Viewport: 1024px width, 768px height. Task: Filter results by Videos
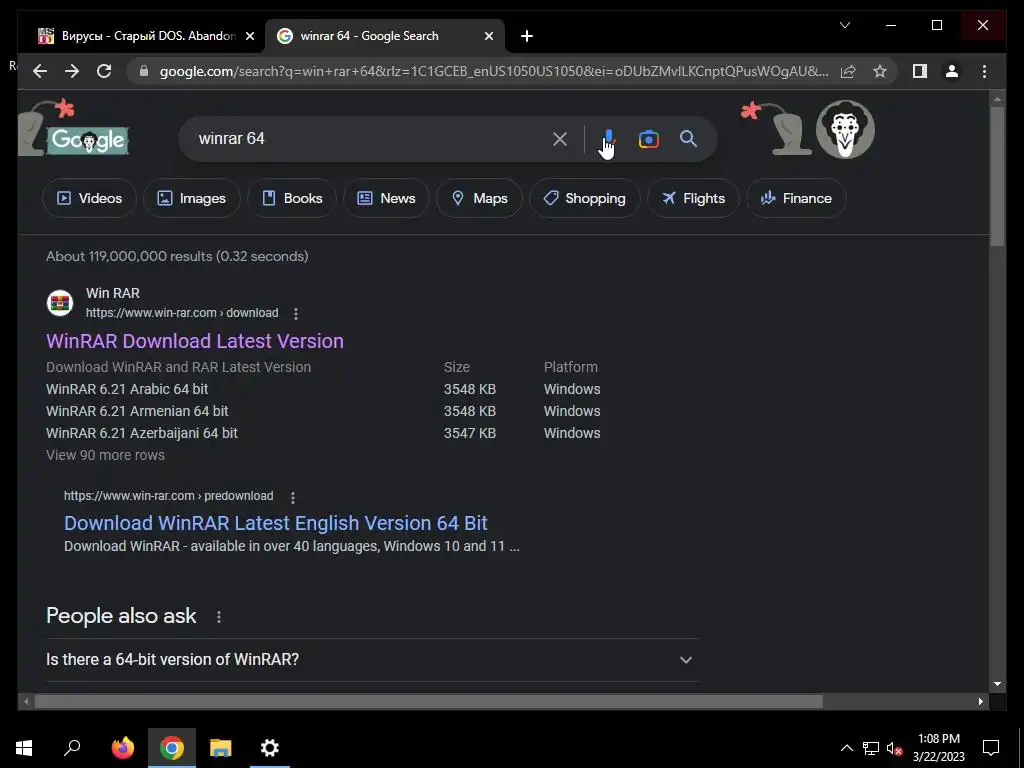pyautogui.click(x=89, y=198)
